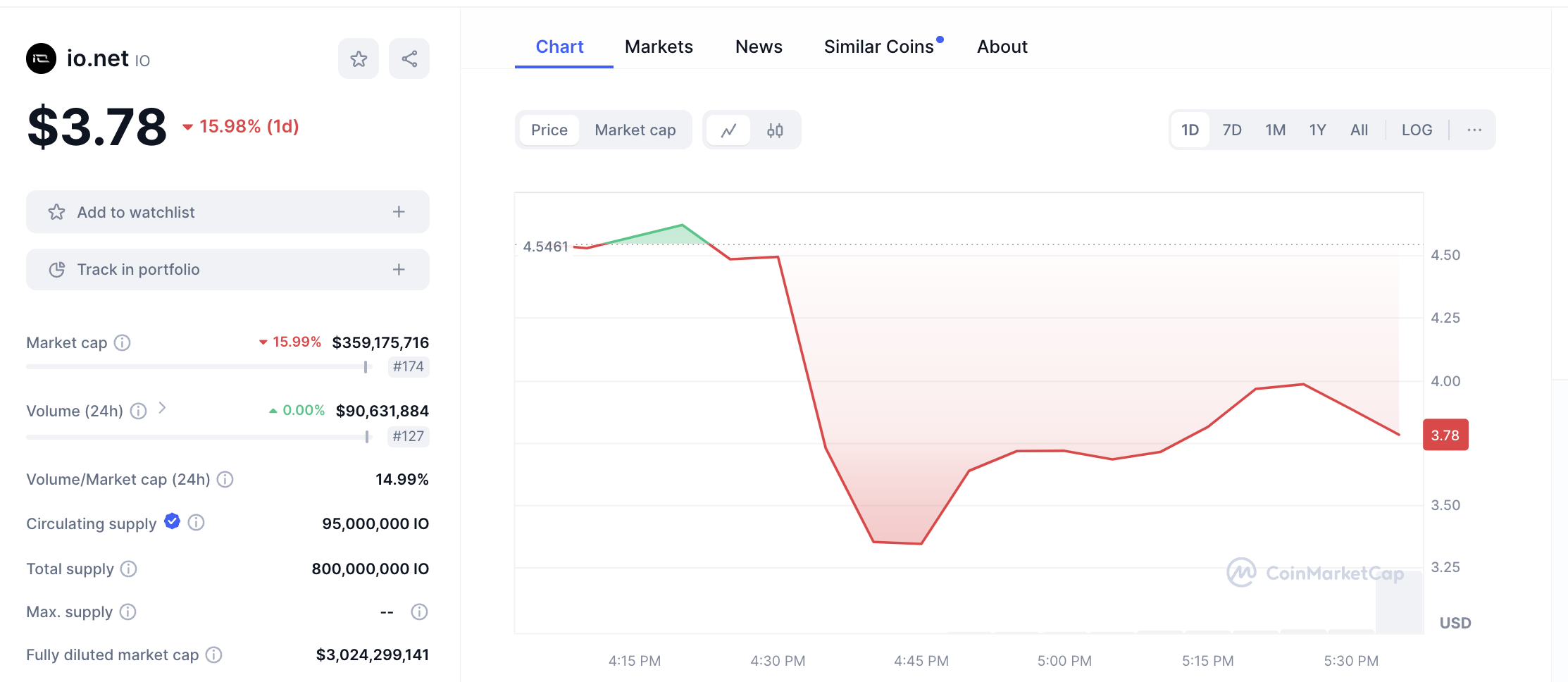Click the Volume (24h) info icon

[139, 411]
